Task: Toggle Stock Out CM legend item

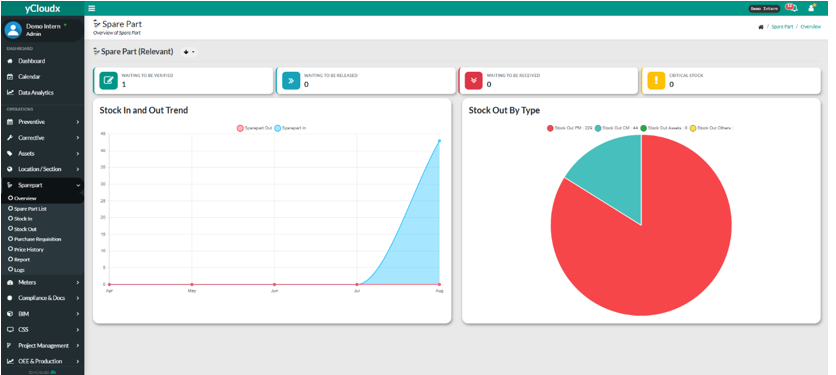Action: 616,128
